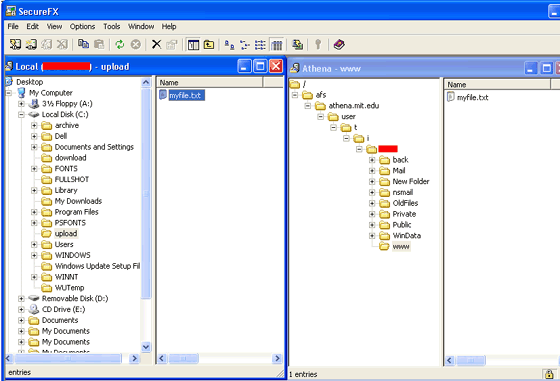
Task: Click the local tree scroll down arrow
Action: (146, 346)
